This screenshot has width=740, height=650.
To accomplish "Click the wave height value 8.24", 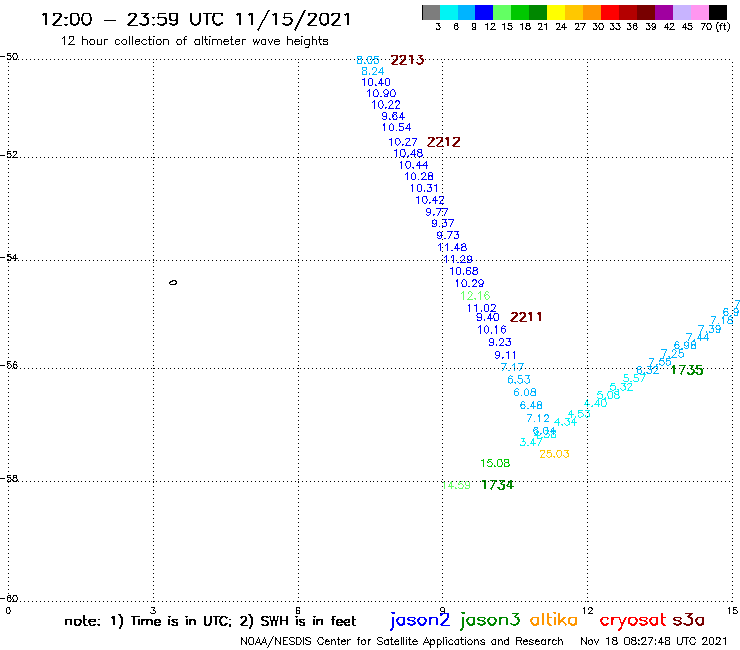I will click(x=372, y=71).
